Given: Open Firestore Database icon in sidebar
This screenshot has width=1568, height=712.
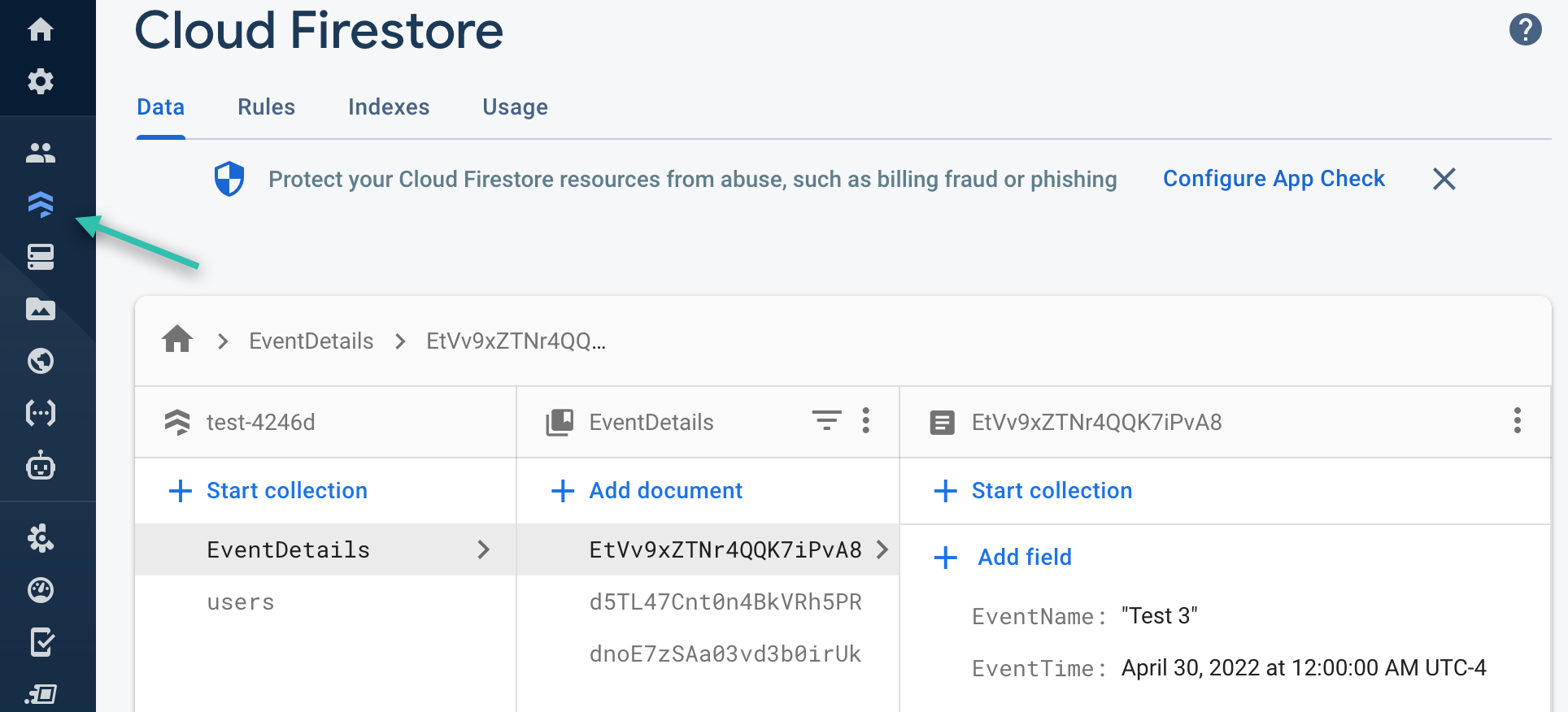Looking at the screenshot, I should pyautogui.click(x=41, y=204).
